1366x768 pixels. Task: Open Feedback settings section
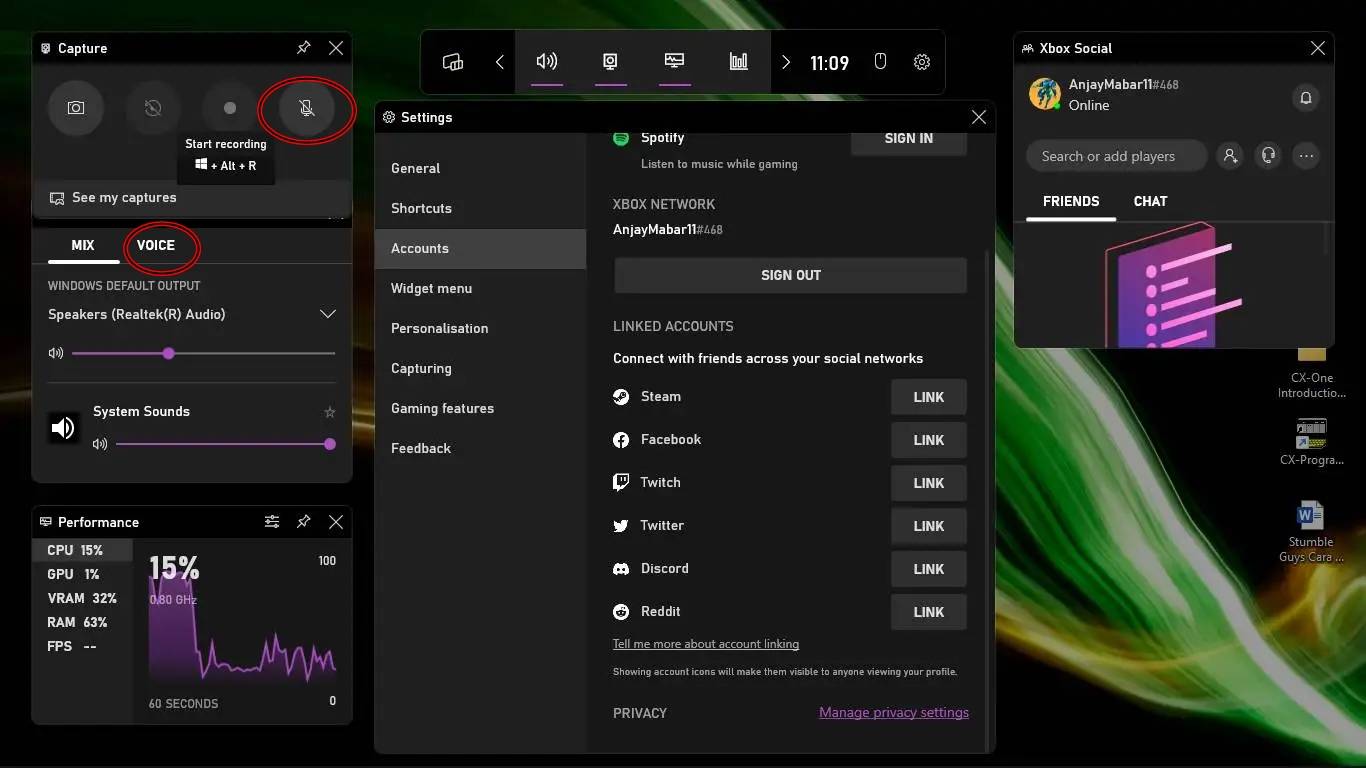pos(480,449)
